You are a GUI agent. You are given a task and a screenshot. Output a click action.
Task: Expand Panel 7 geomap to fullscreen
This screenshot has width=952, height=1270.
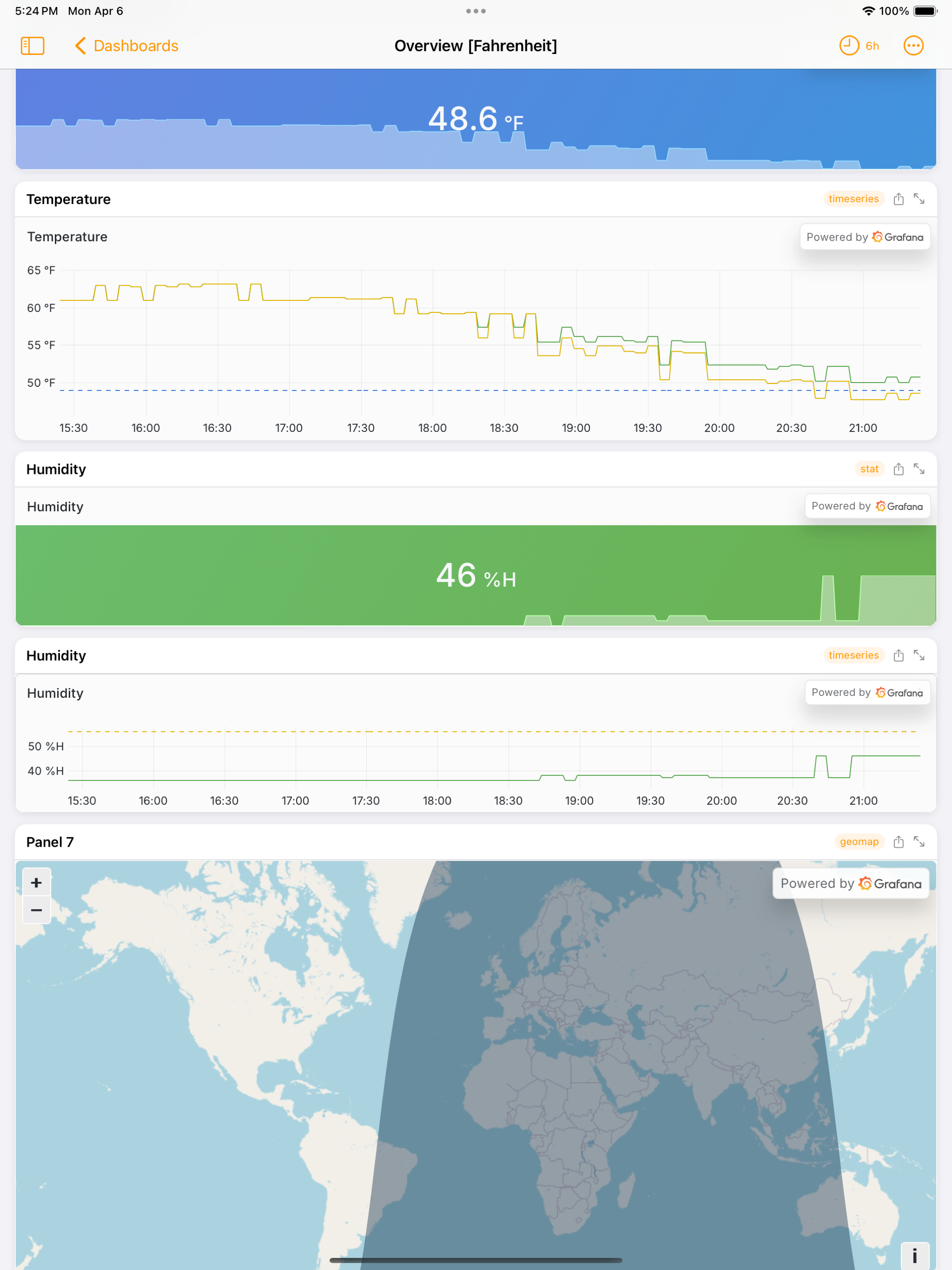(919, 842)
